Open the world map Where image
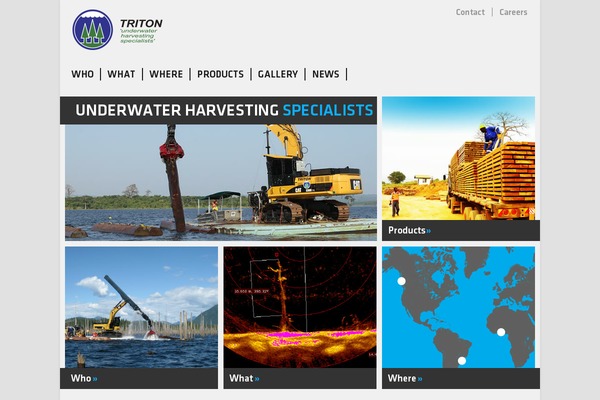This screenshot has height=400, width=600. [458, 307]
